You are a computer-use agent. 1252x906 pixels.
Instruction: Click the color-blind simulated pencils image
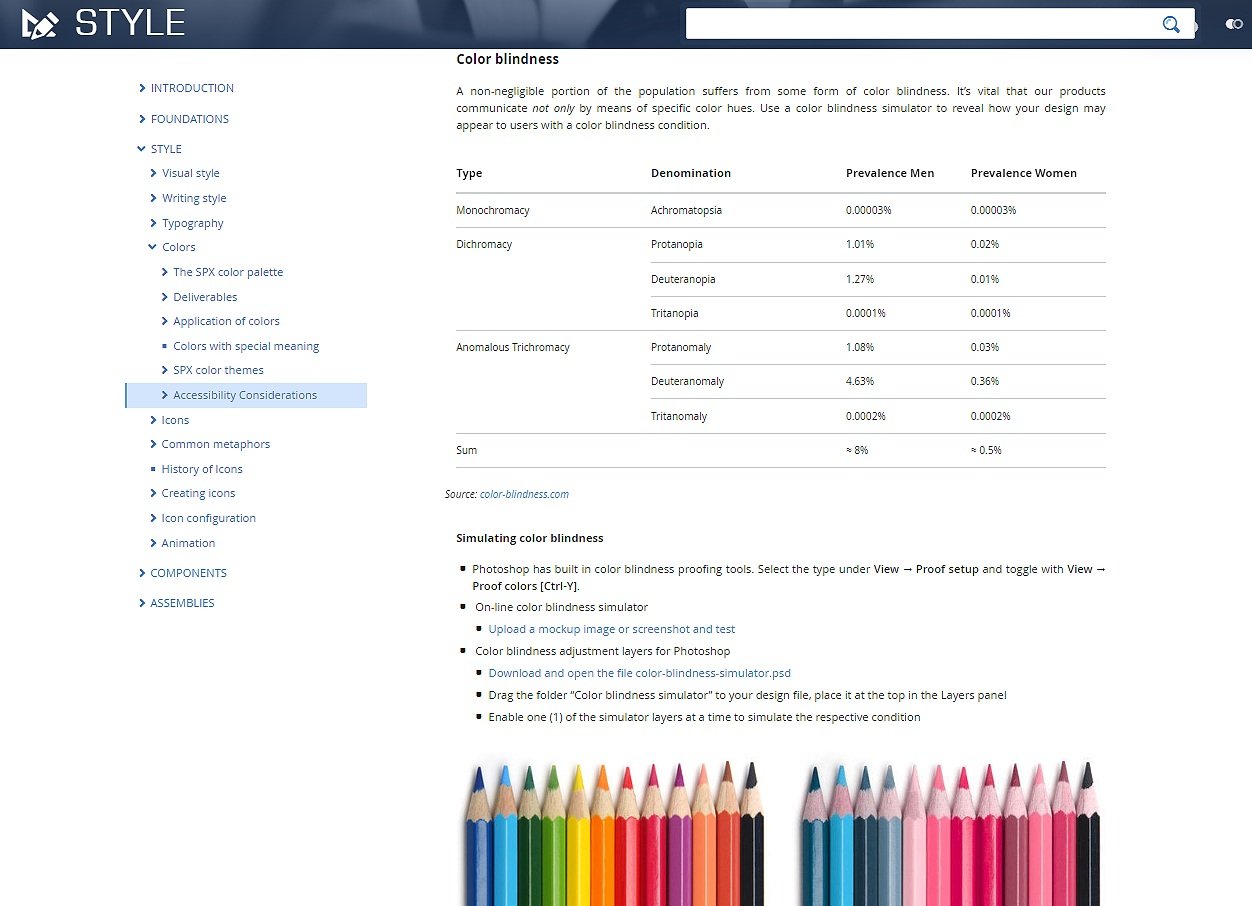click(x=951, y=832)
